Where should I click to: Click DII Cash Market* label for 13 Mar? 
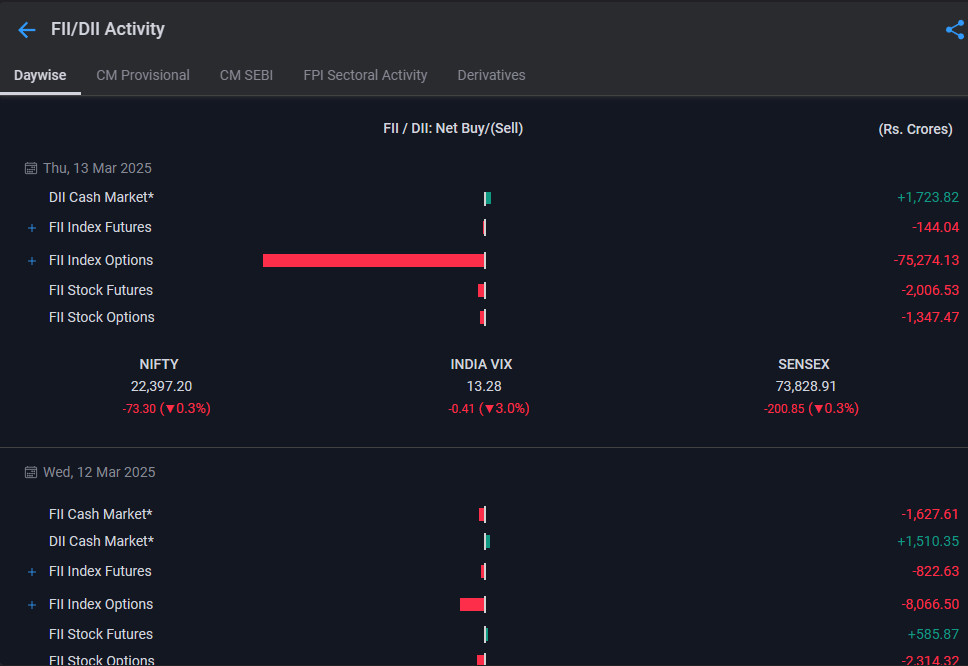point(101,198)
